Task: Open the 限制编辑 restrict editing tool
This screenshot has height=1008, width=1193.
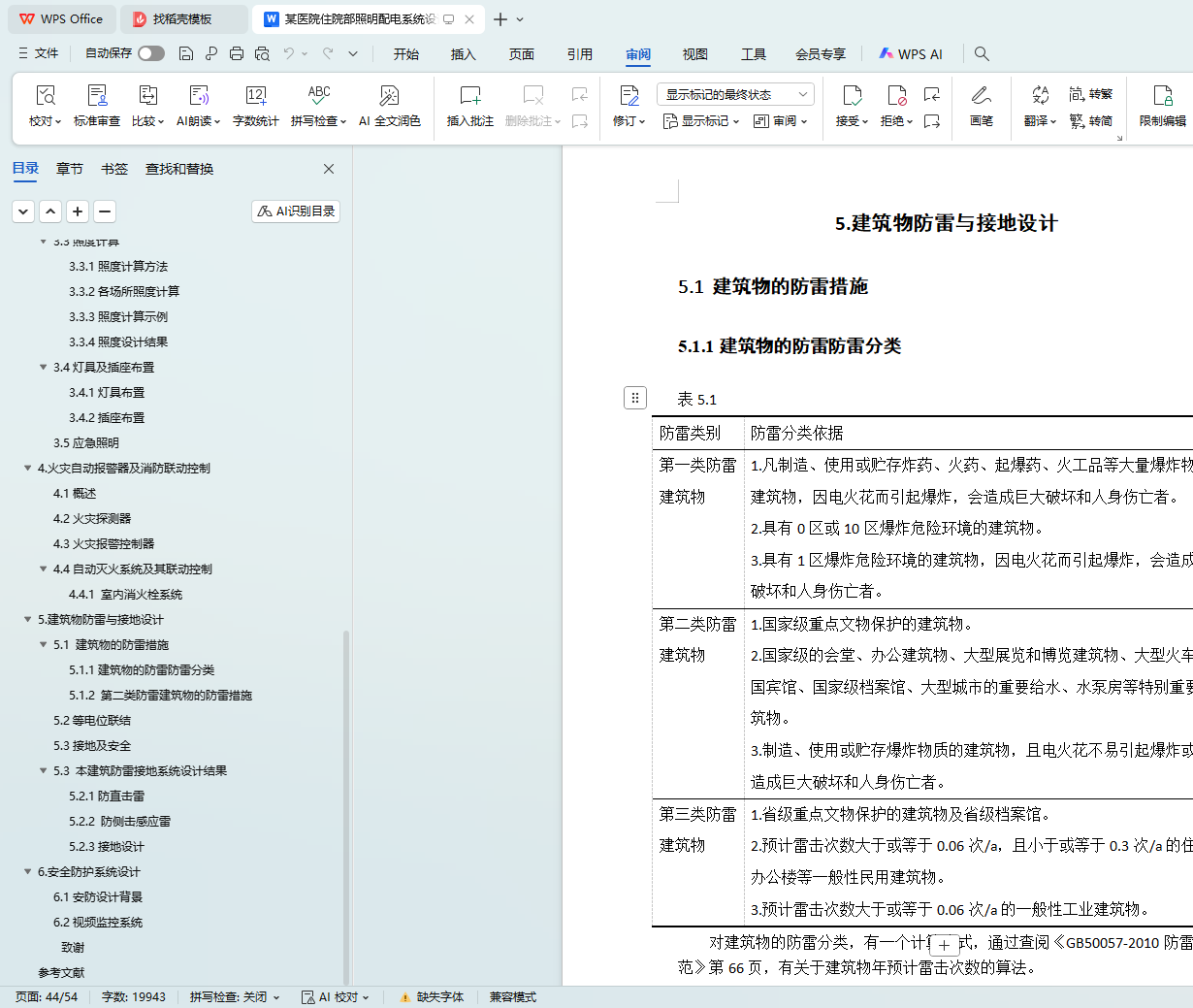Action: tap(1162, 106)
